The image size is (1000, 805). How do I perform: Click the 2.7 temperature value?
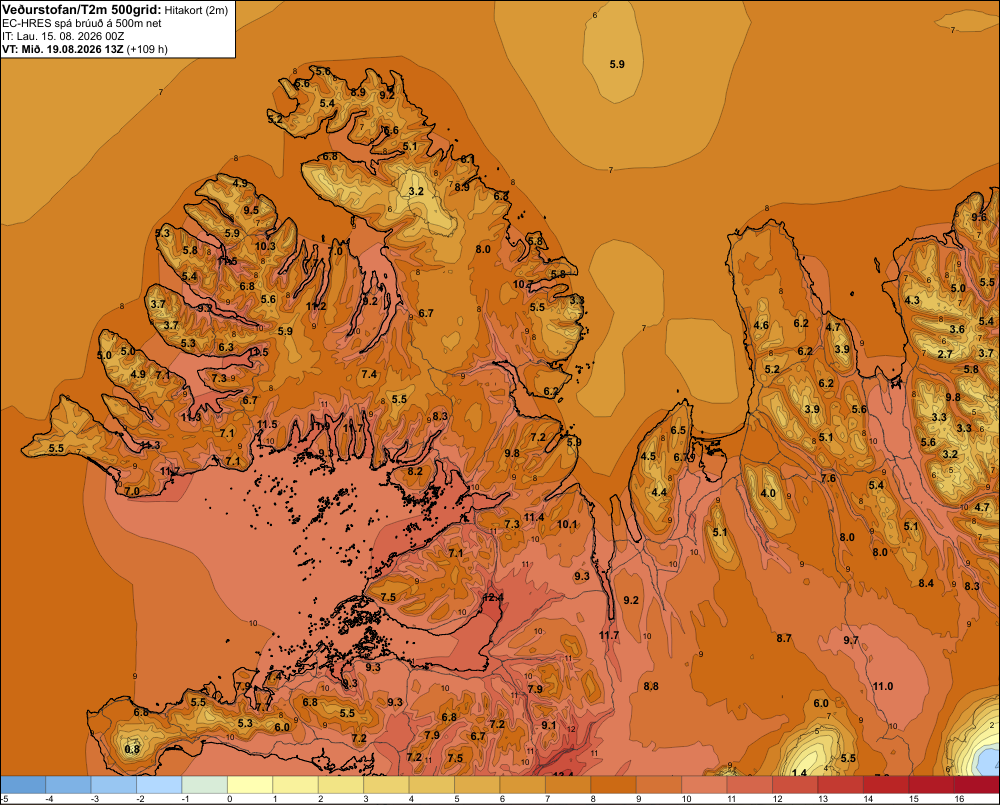point(945,354)
